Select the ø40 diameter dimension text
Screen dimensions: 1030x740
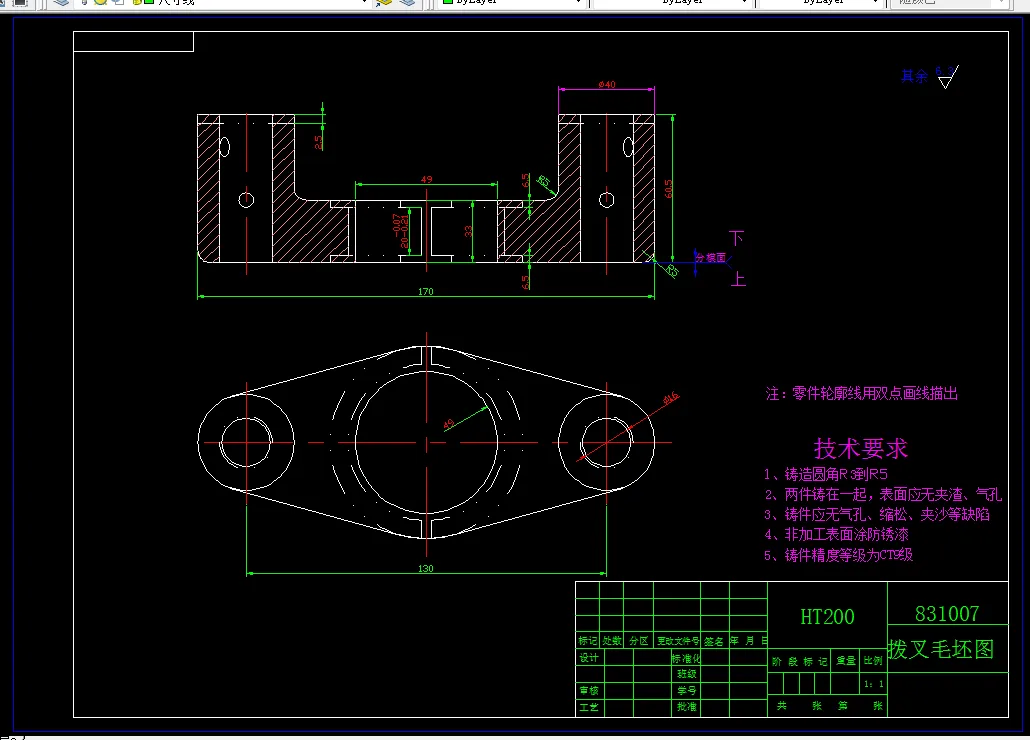(606, 84)
